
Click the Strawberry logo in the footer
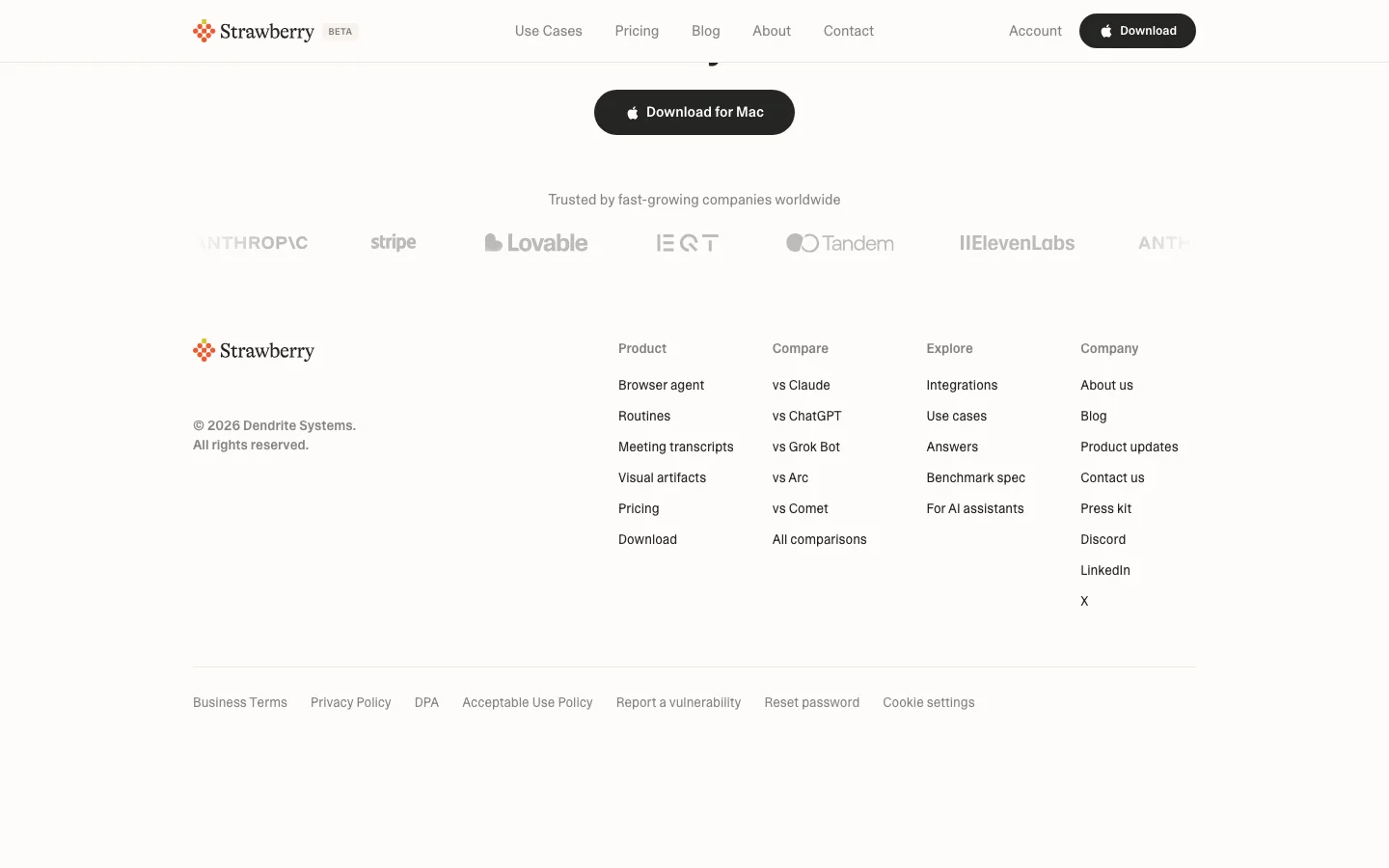point(254,350)
